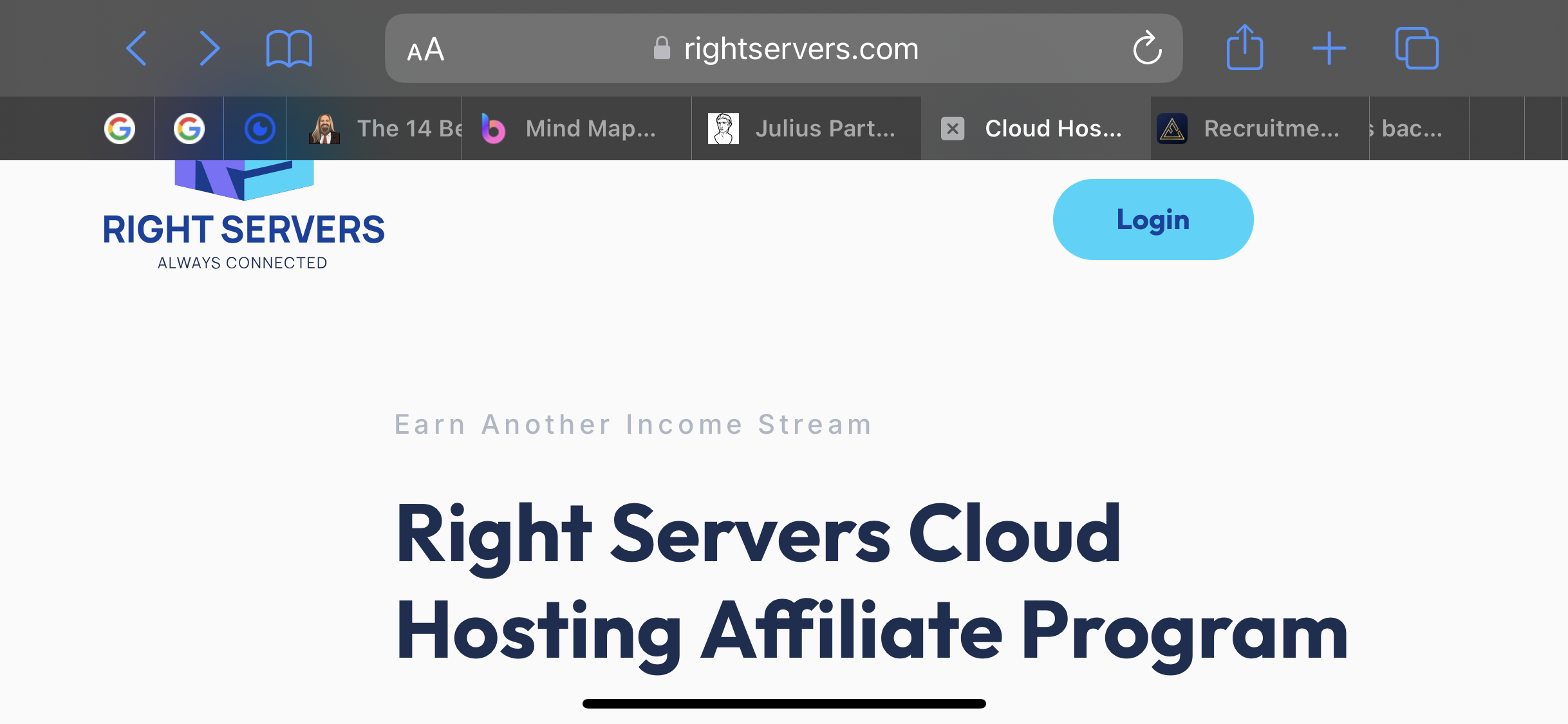This screenshot has height=724, width=1568.
Task: Tap the home indicator bar at bottom
Action: pos(784,703)
